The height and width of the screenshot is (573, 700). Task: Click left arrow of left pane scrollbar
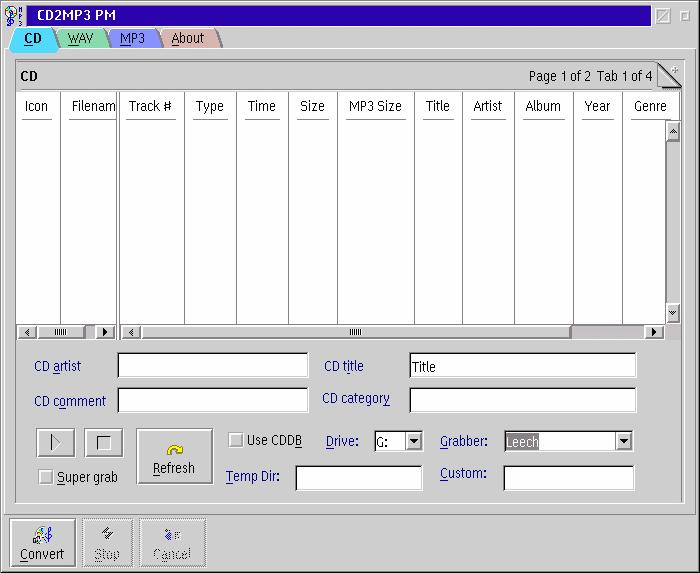point(27,332)
